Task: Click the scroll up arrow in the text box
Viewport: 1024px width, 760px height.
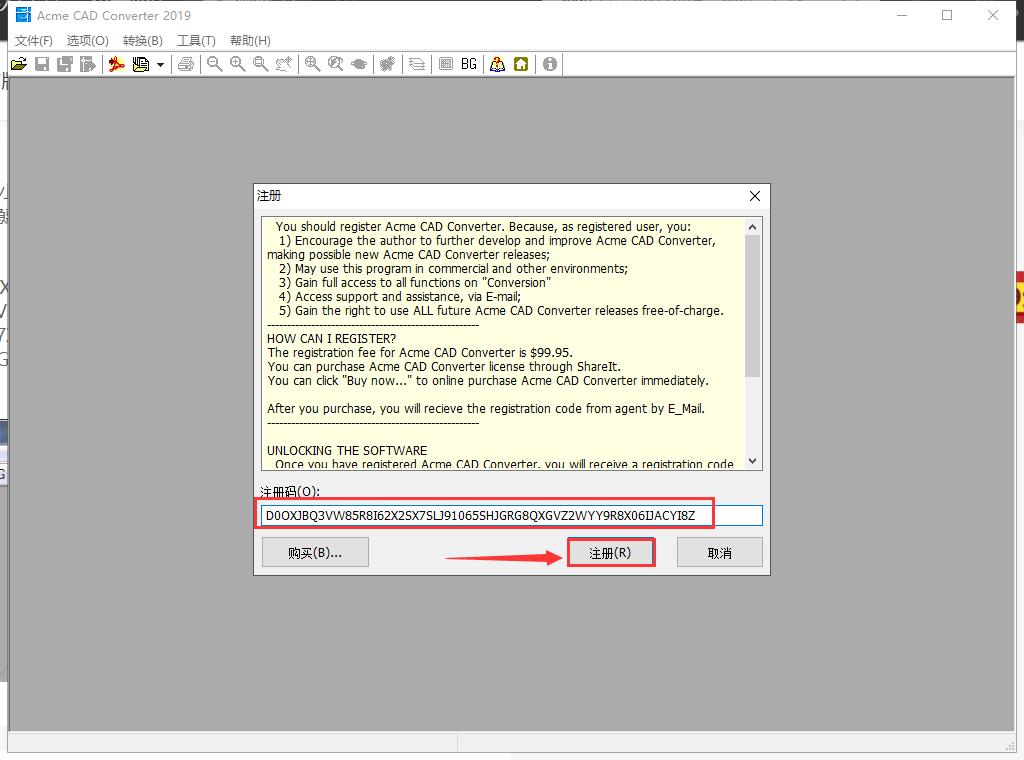Action: pyautogui.click(x=752, y=227)
